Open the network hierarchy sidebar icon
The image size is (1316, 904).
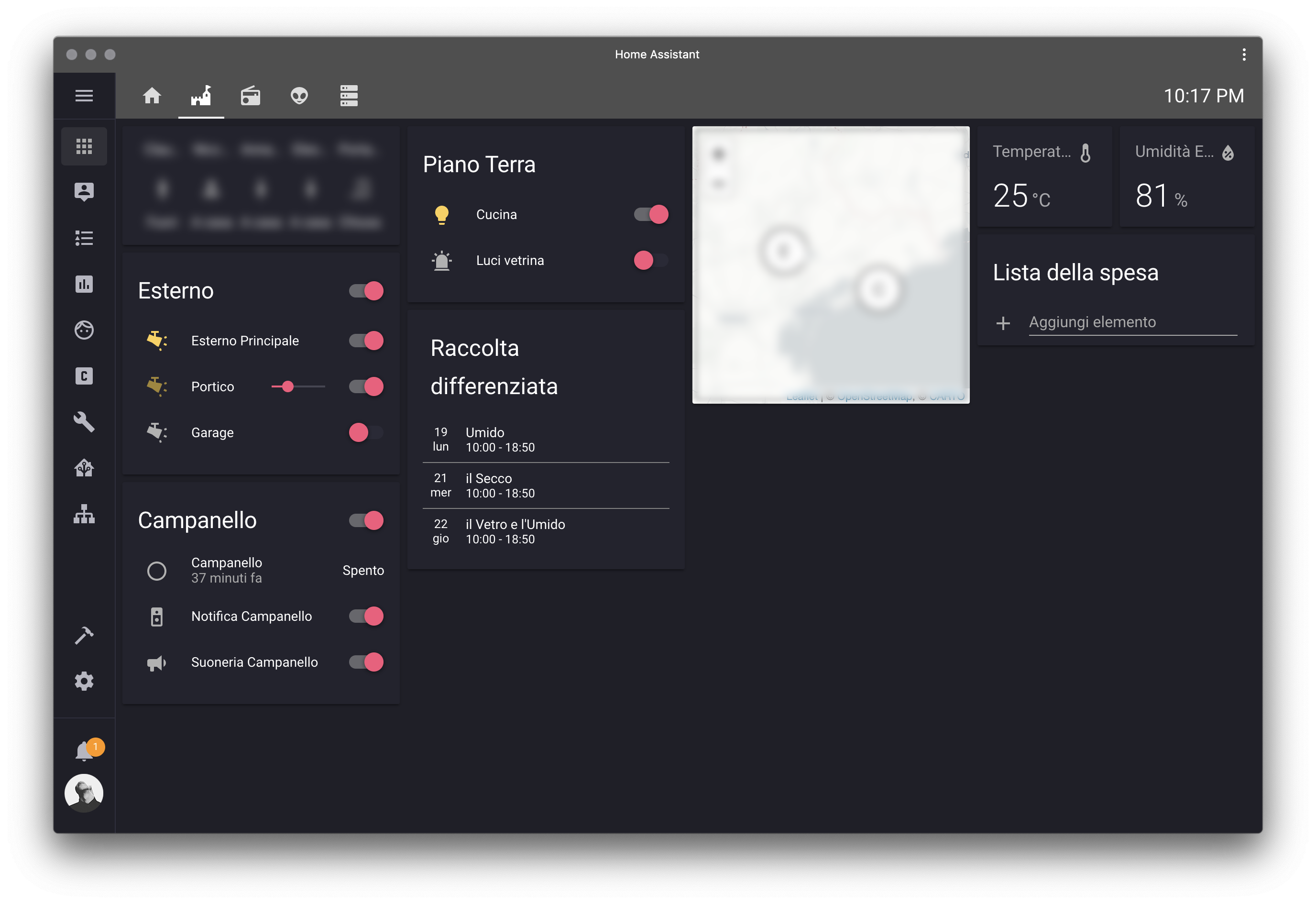pos(84,514)
